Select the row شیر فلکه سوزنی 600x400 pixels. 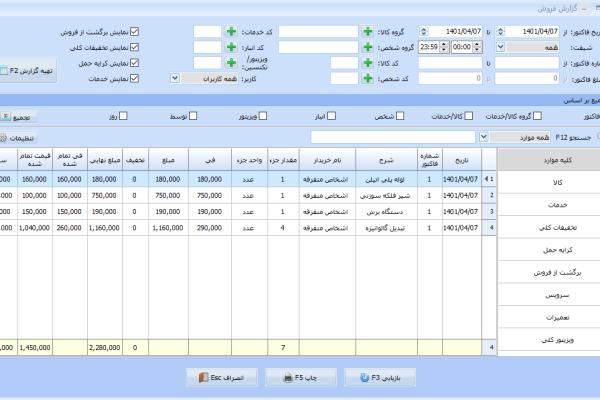pos(248,195)
